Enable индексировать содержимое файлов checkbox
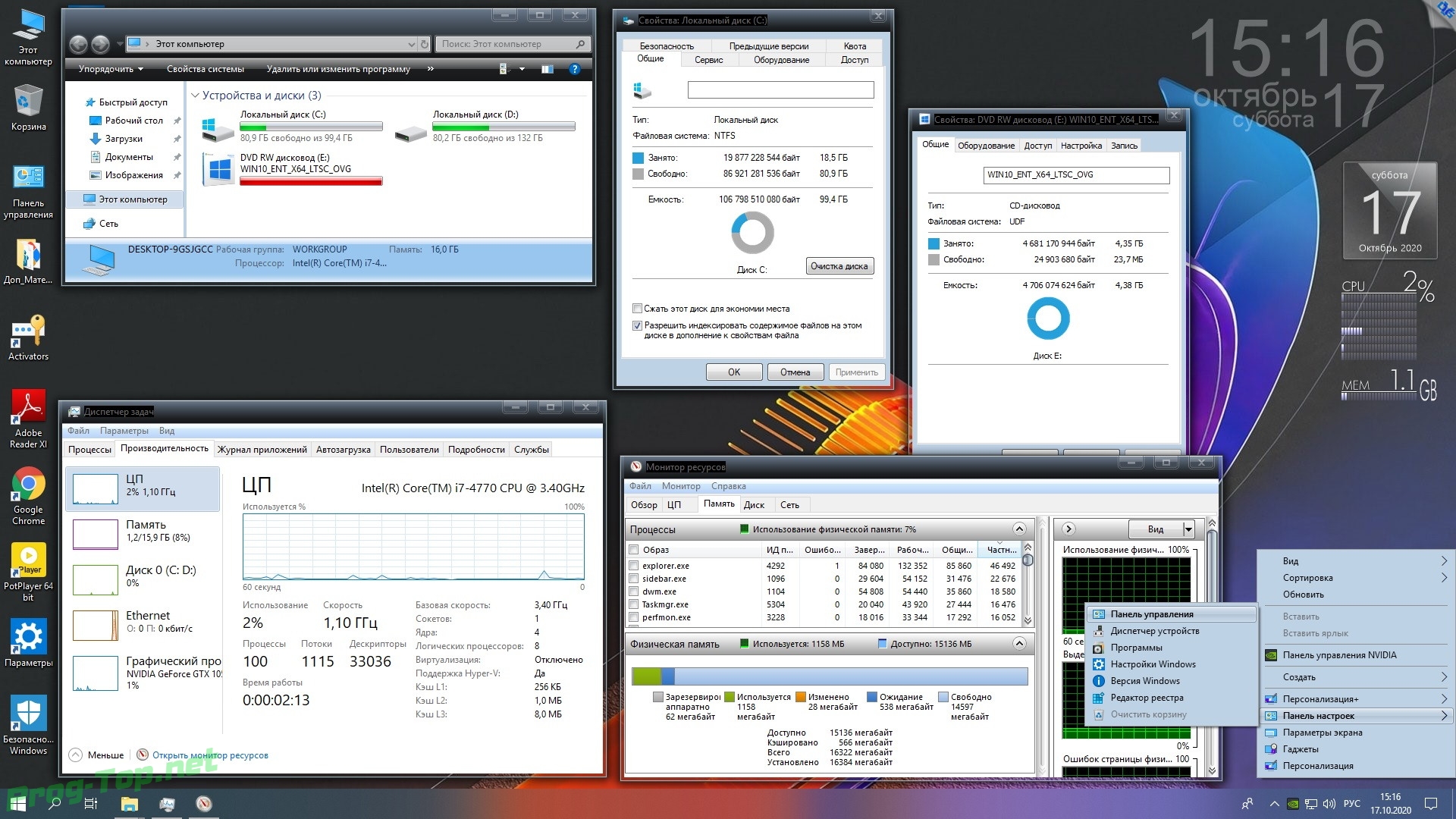The image size is (1456, 819). pos(636,324)
